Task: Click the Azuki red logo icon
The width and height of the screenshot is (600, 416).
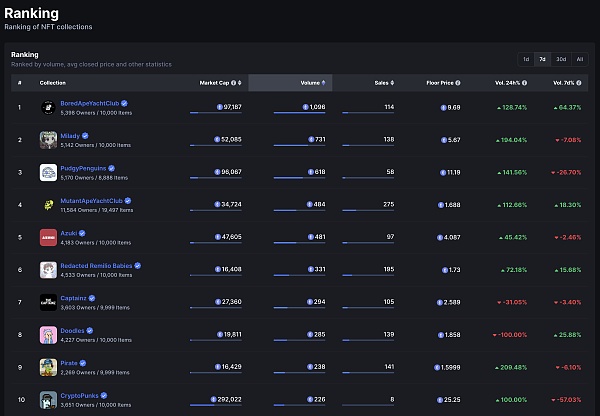Action: (x=48, y=238)
